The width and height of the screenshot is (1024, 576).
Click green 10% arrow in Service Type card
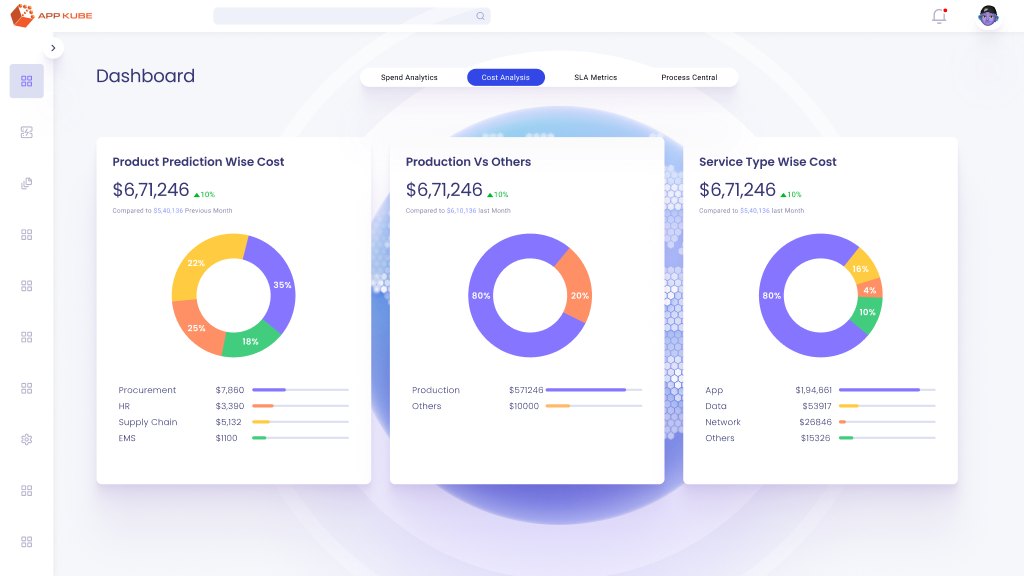791,195
